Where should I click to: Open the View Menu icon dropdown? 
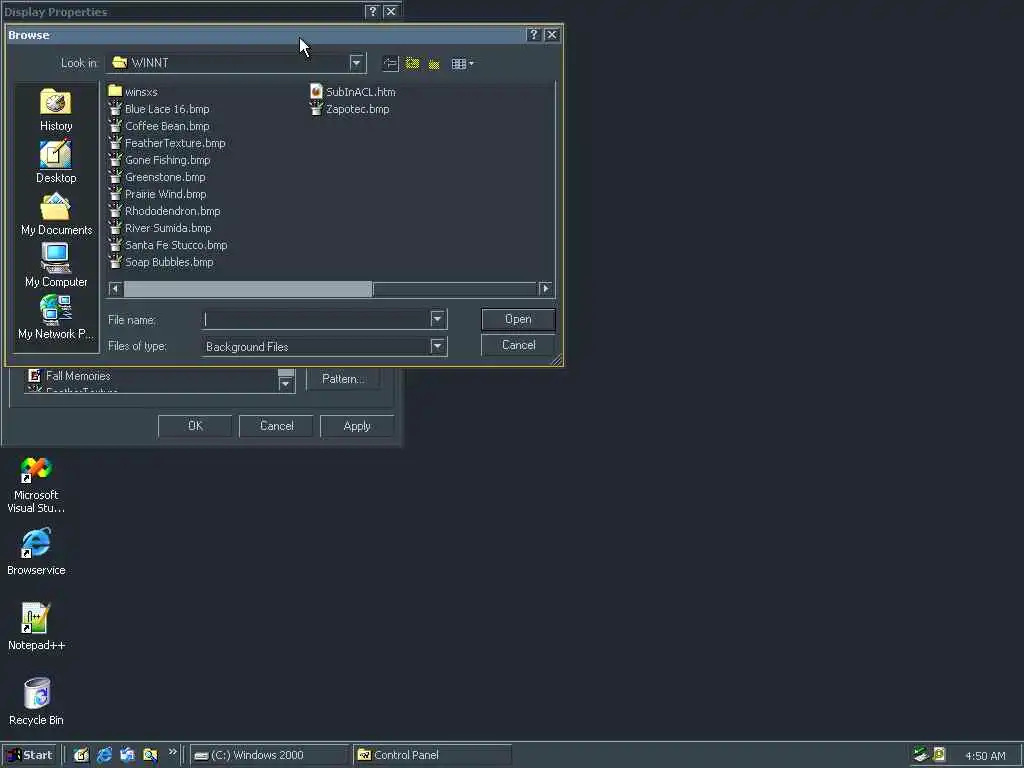pos(462,63)
